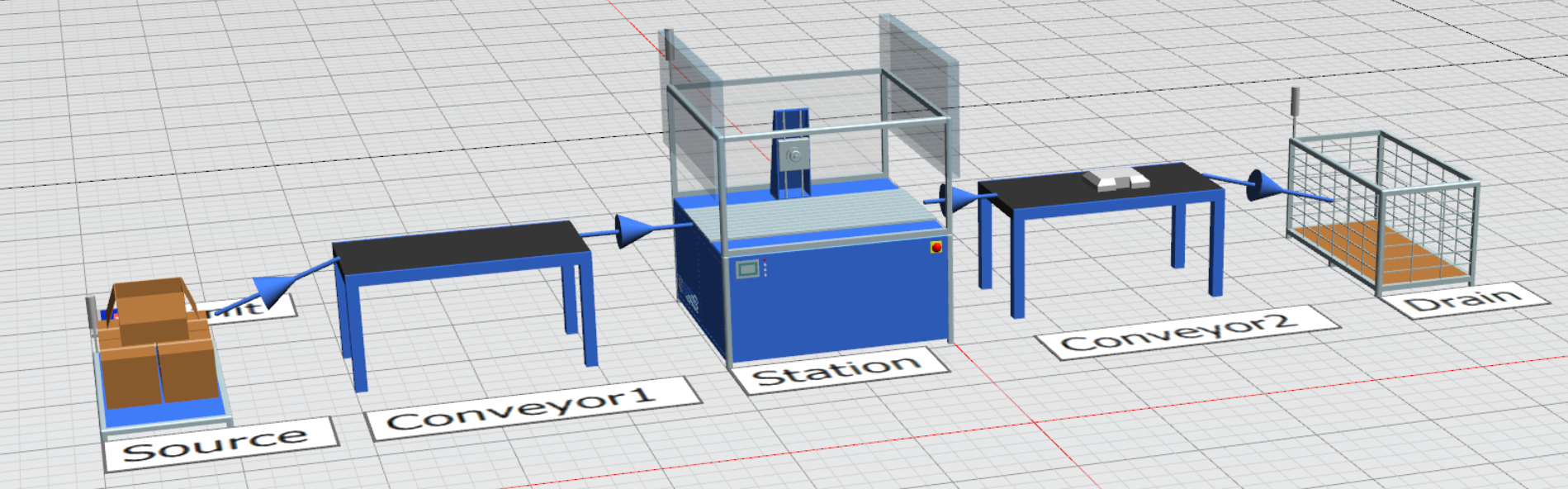1568x489 pixels.
Task: Select the connector arrow from Conveyor1 to Station
Action: click(x=633, y=230)
